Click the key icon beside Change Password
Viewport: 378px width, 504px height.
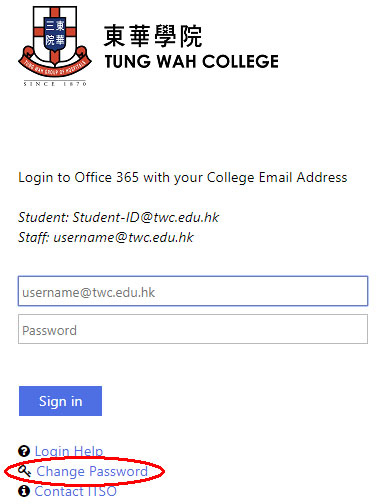(24, 471)
